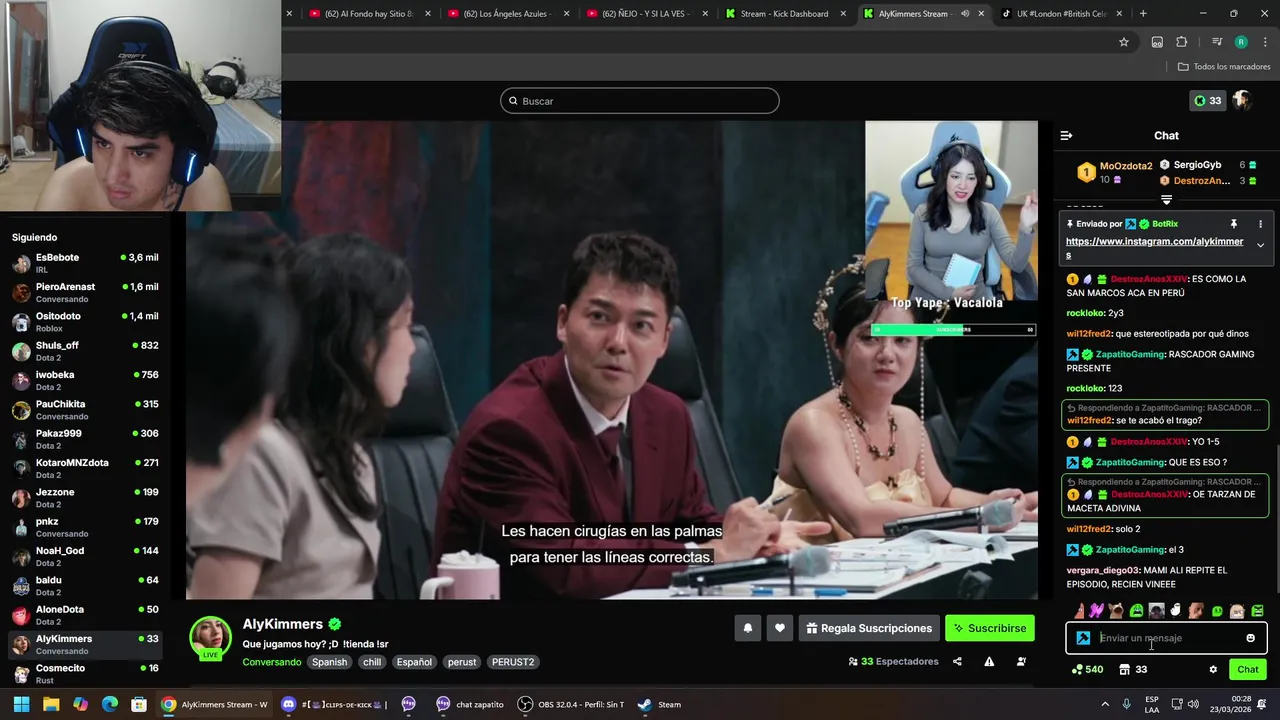Open EsBebote channel in Siguiendo list
The width and height of the screenshot is (1280, 720).
pos(85,263)
